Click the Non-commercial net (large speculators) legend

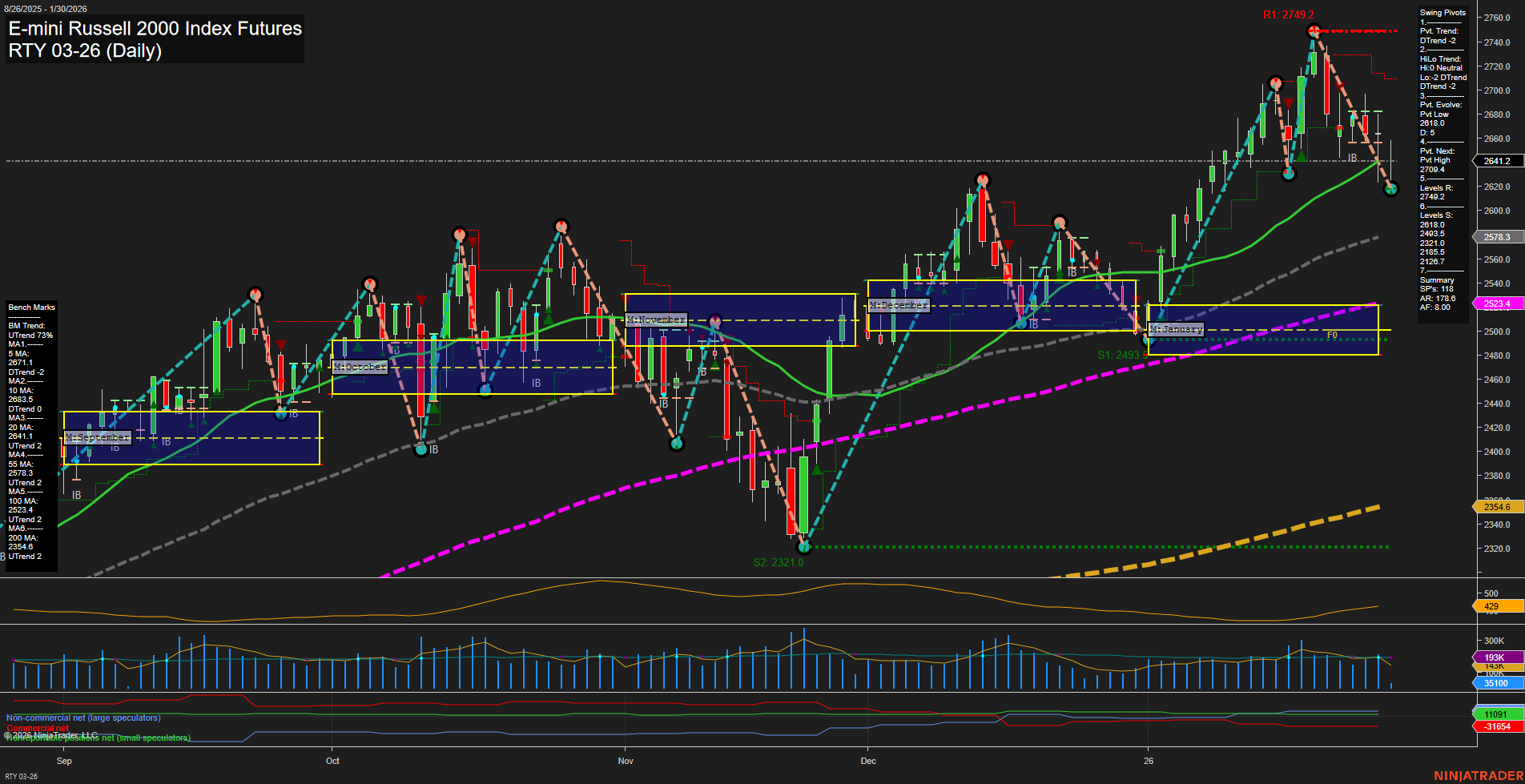pos(83,718)
